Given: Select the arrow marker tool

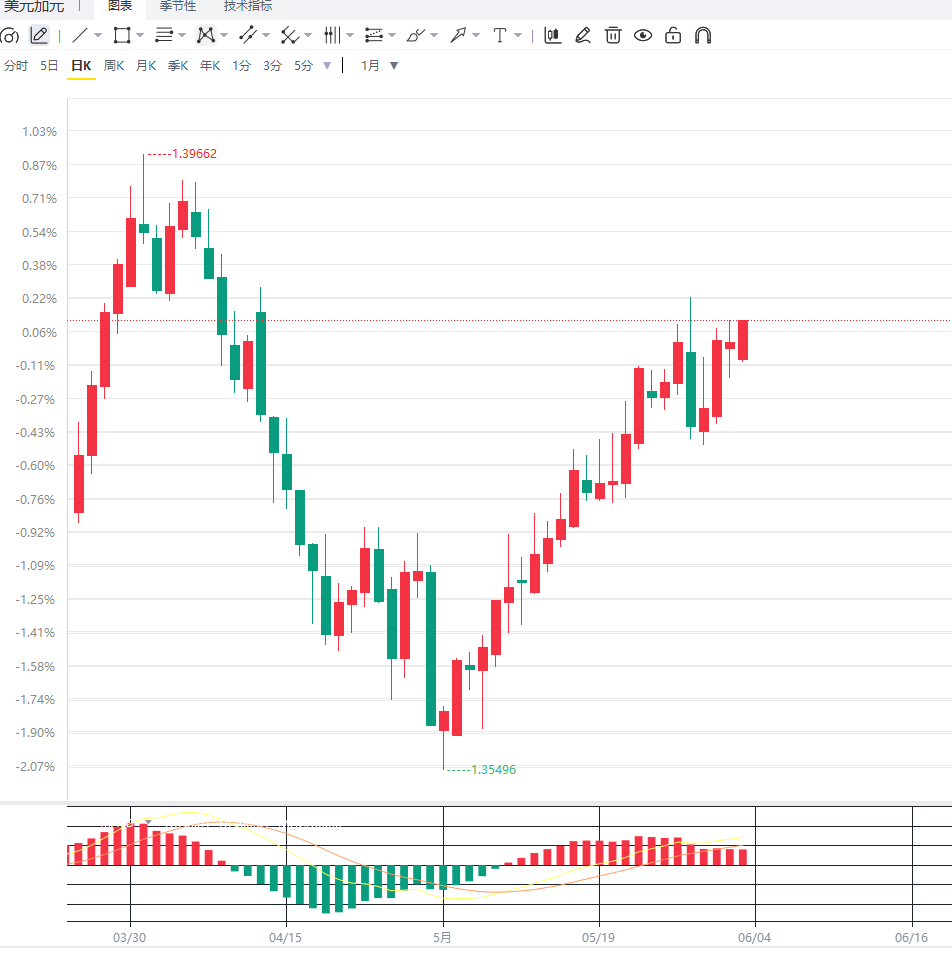Looking at the screenshot, I should [458, 35].
